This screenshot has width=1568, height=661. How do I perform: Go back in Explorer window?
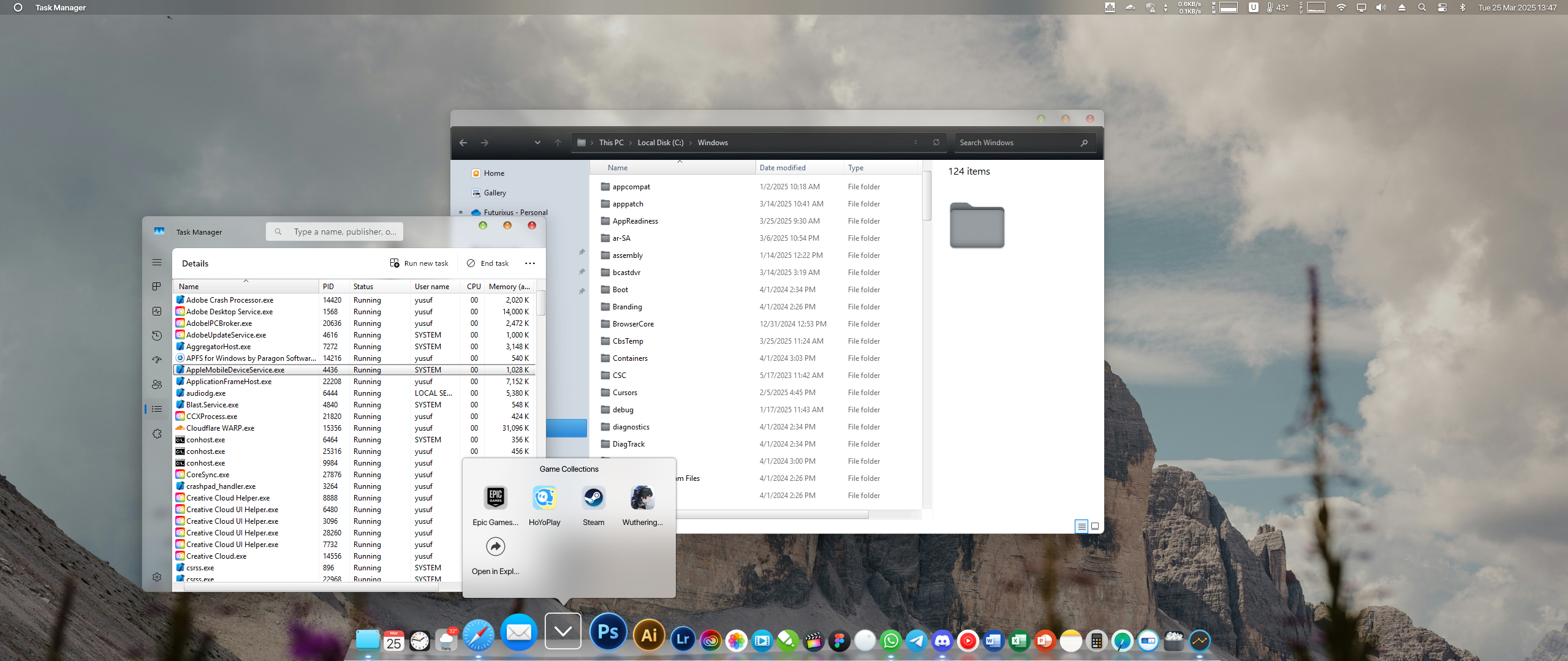point(463,143)
